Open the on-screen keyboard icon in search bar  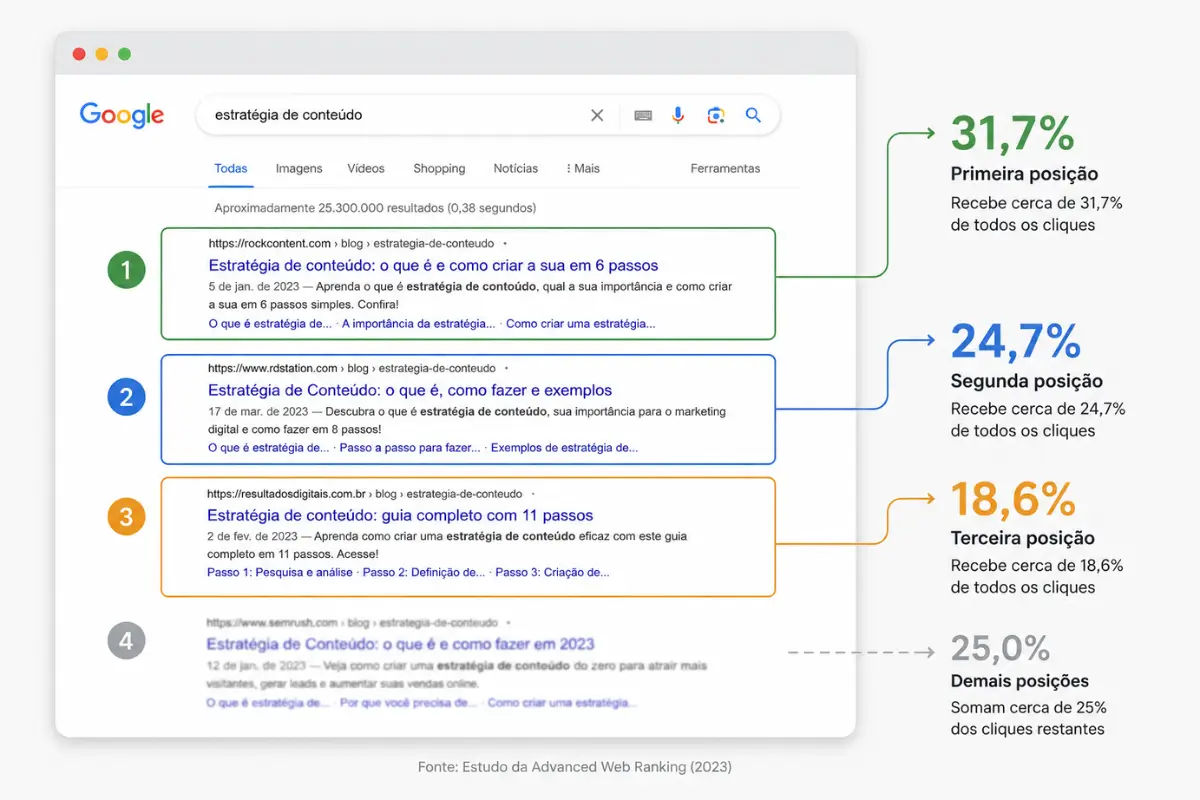pyautogui.click(x=643, y=116)
